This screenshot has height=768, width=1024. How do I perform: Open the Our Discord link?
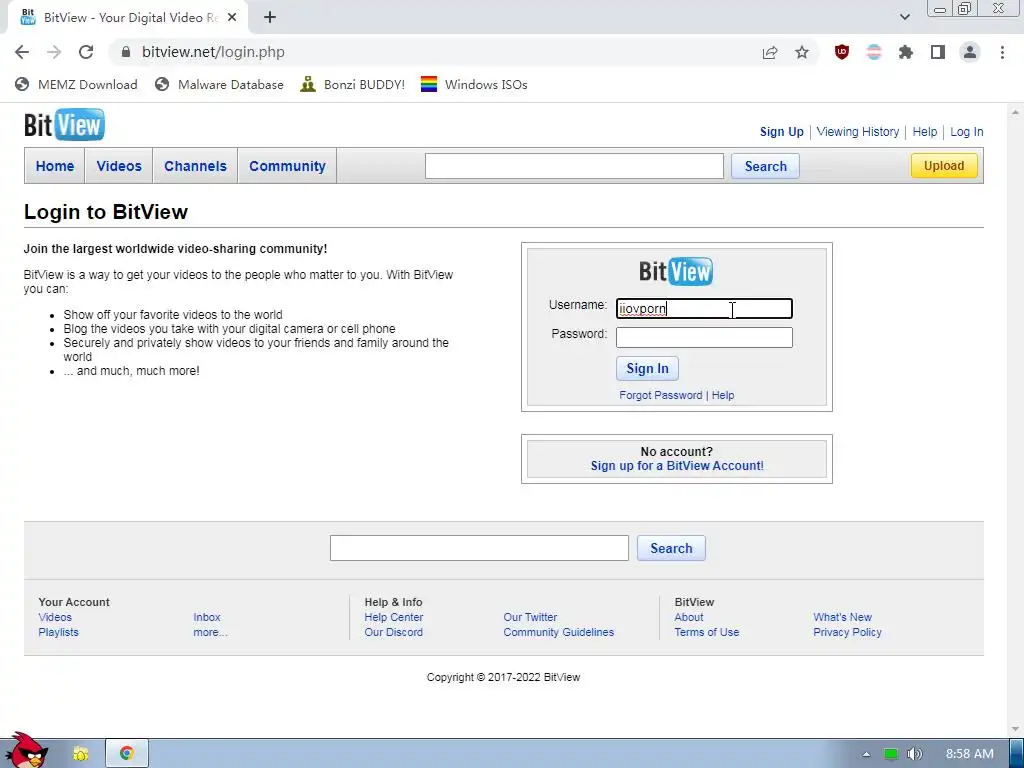(x=393, y=632)
